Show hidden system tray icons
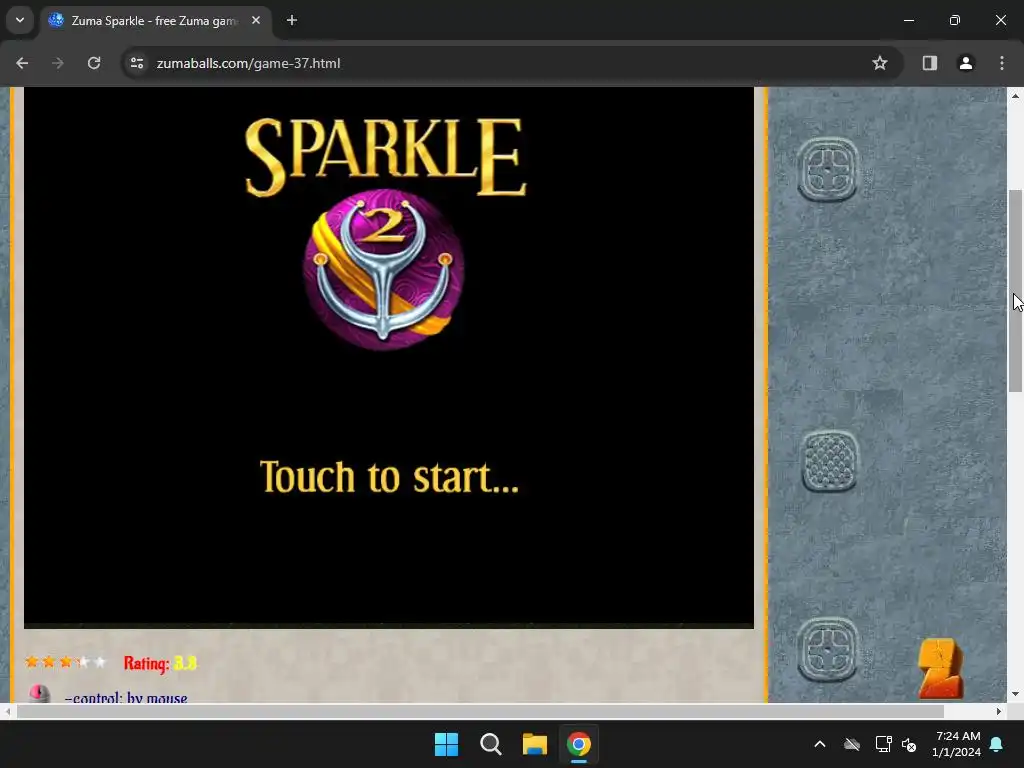 click(820, 744)
